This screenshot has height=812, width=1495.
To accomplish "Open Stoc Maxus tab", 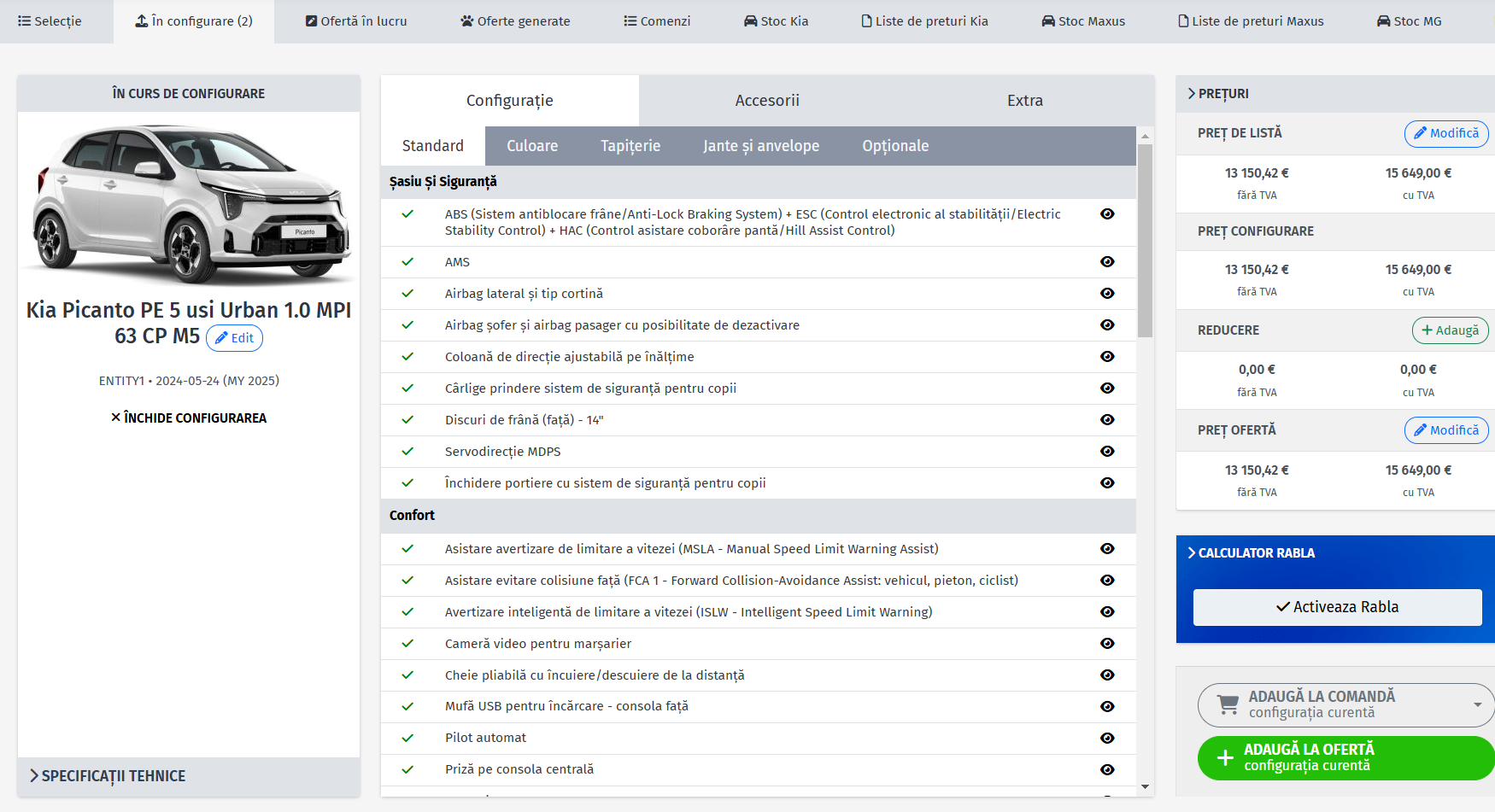I will point(1083,21).
